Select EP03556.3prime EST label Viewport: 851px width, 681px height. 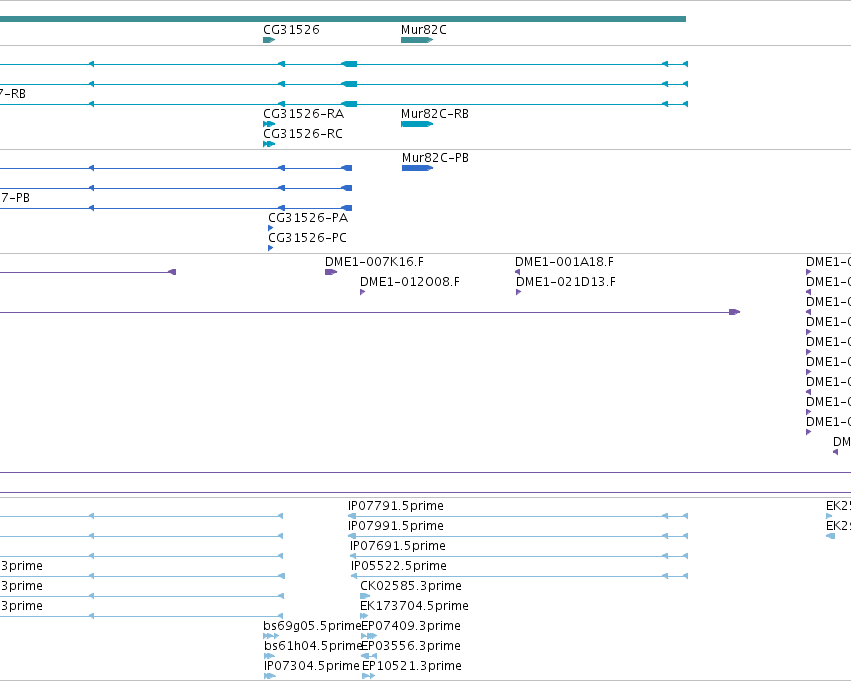pyautogui.click(x=411, y=647)
